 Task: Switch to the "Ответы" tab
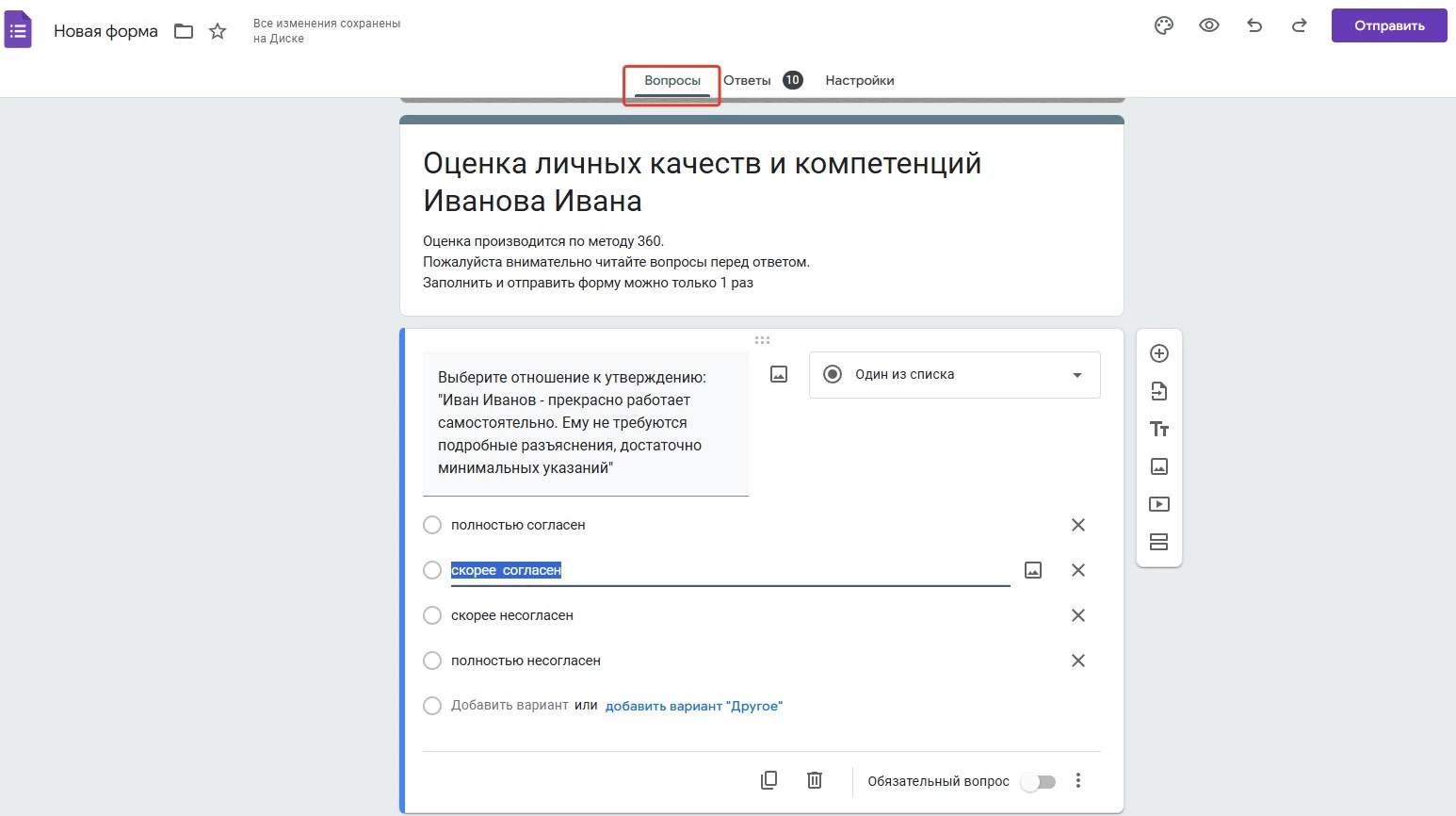point(747,81)
